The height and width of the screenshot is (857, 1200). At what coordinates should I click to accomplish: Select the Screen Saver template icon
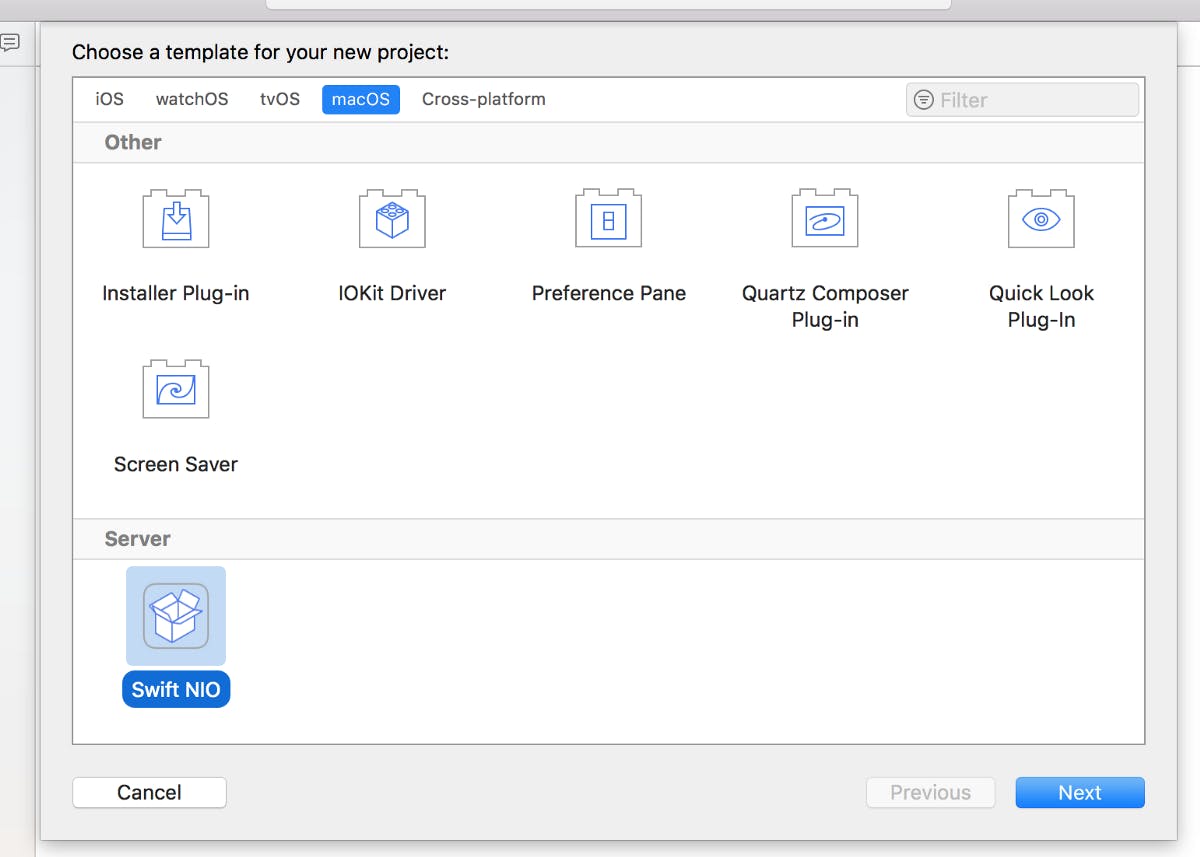[176, 388]
